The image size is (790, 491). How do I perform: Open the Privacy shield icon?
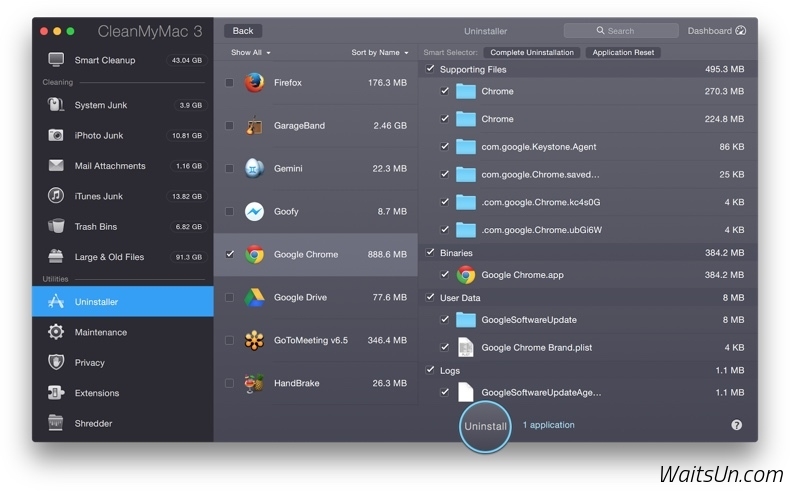point(56,362)
